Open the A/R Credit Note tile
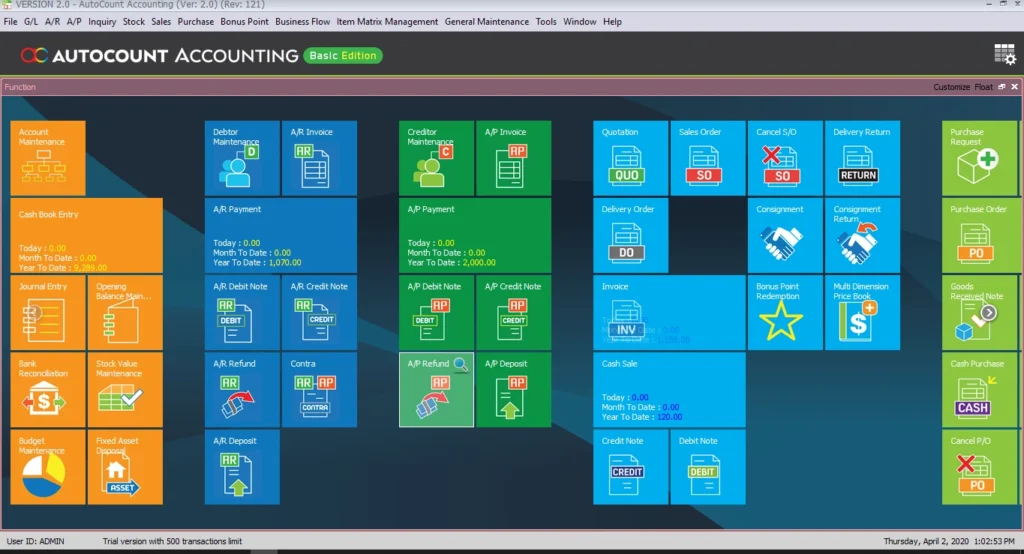 click(x=319, y=312)
